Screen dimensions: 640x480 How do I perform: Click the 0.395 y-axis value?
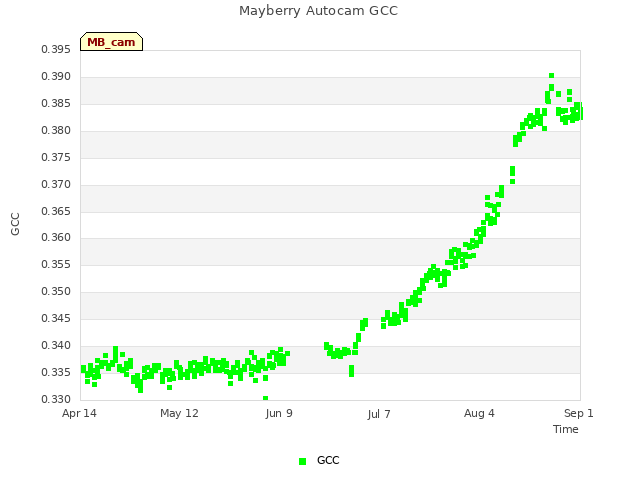pyautogui.click(x=56, y=50)
